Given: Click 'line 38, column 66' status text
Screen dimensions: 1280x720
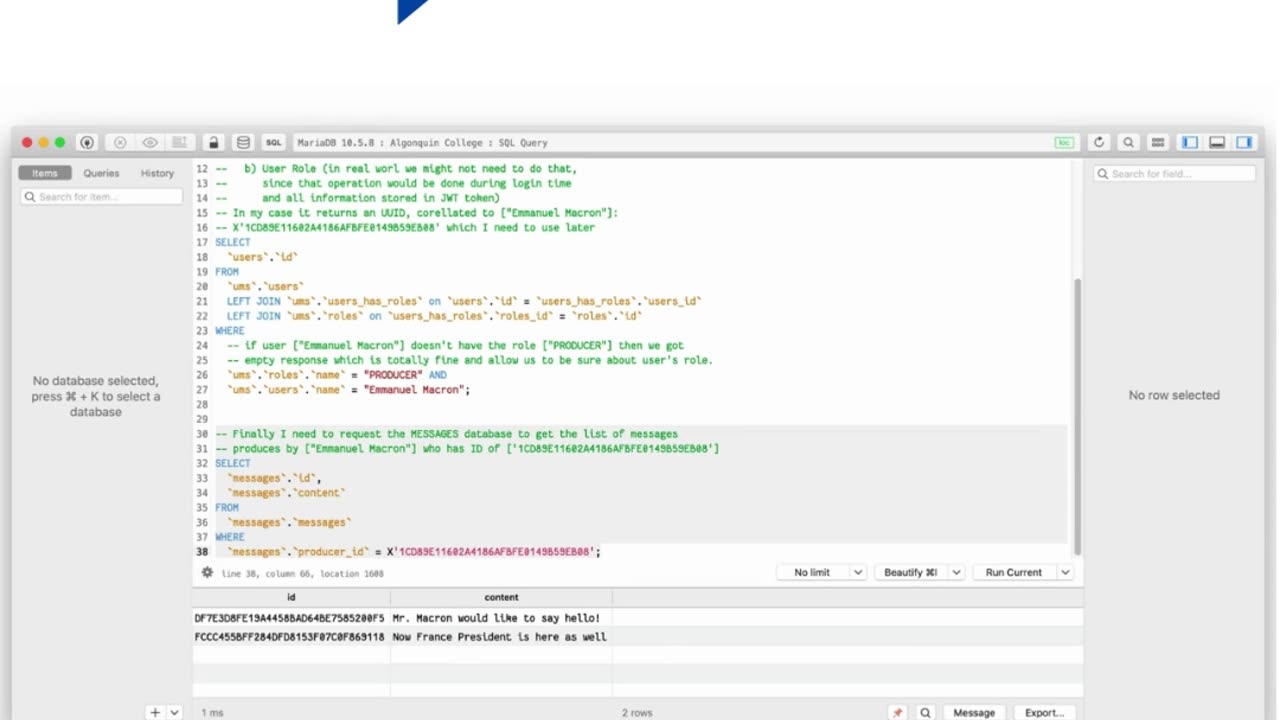Looking at the screenshot, I should [271, 574].
